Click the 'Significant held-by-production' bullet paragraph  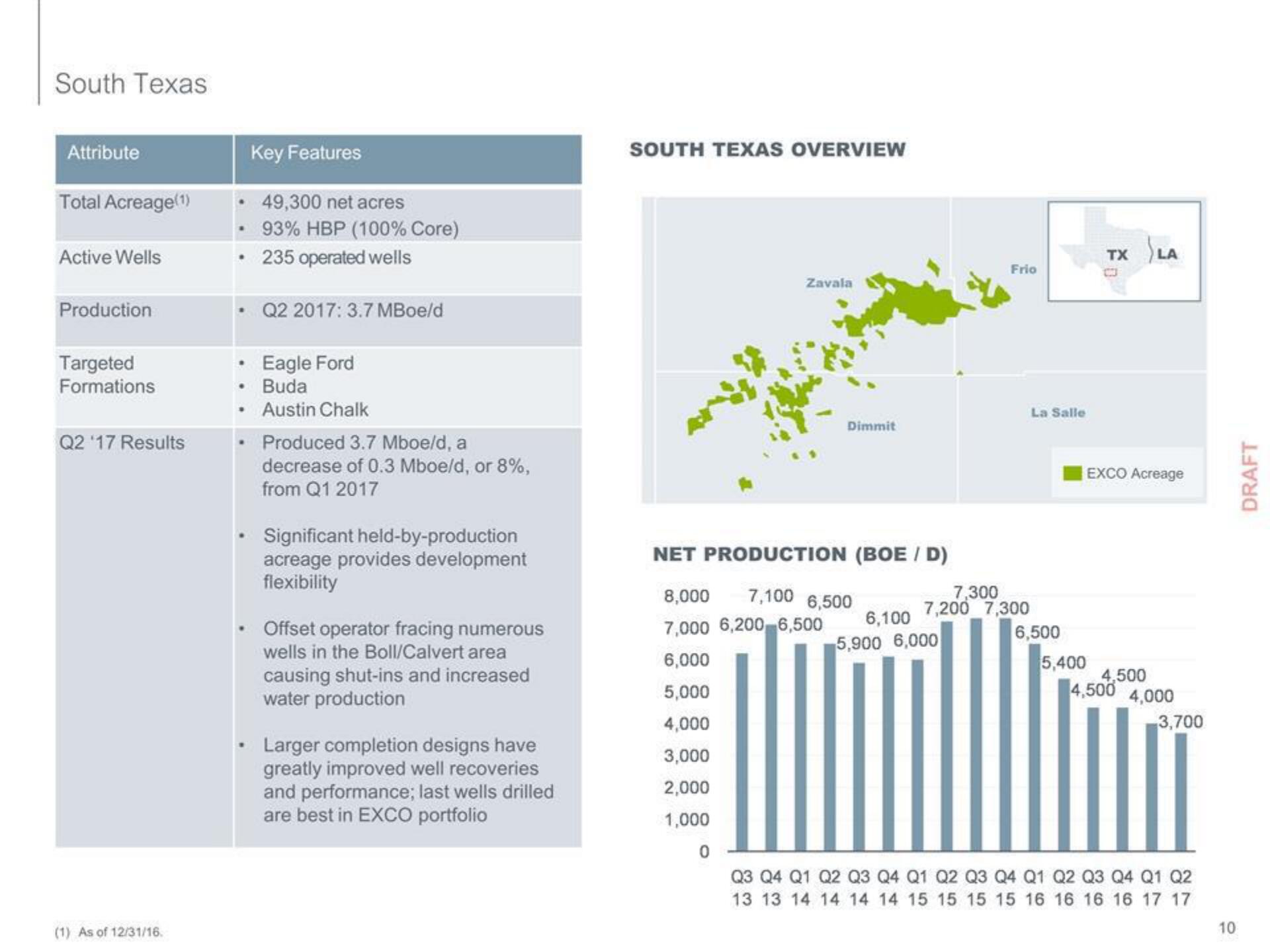pyautogui.click(x=395, y=559)
